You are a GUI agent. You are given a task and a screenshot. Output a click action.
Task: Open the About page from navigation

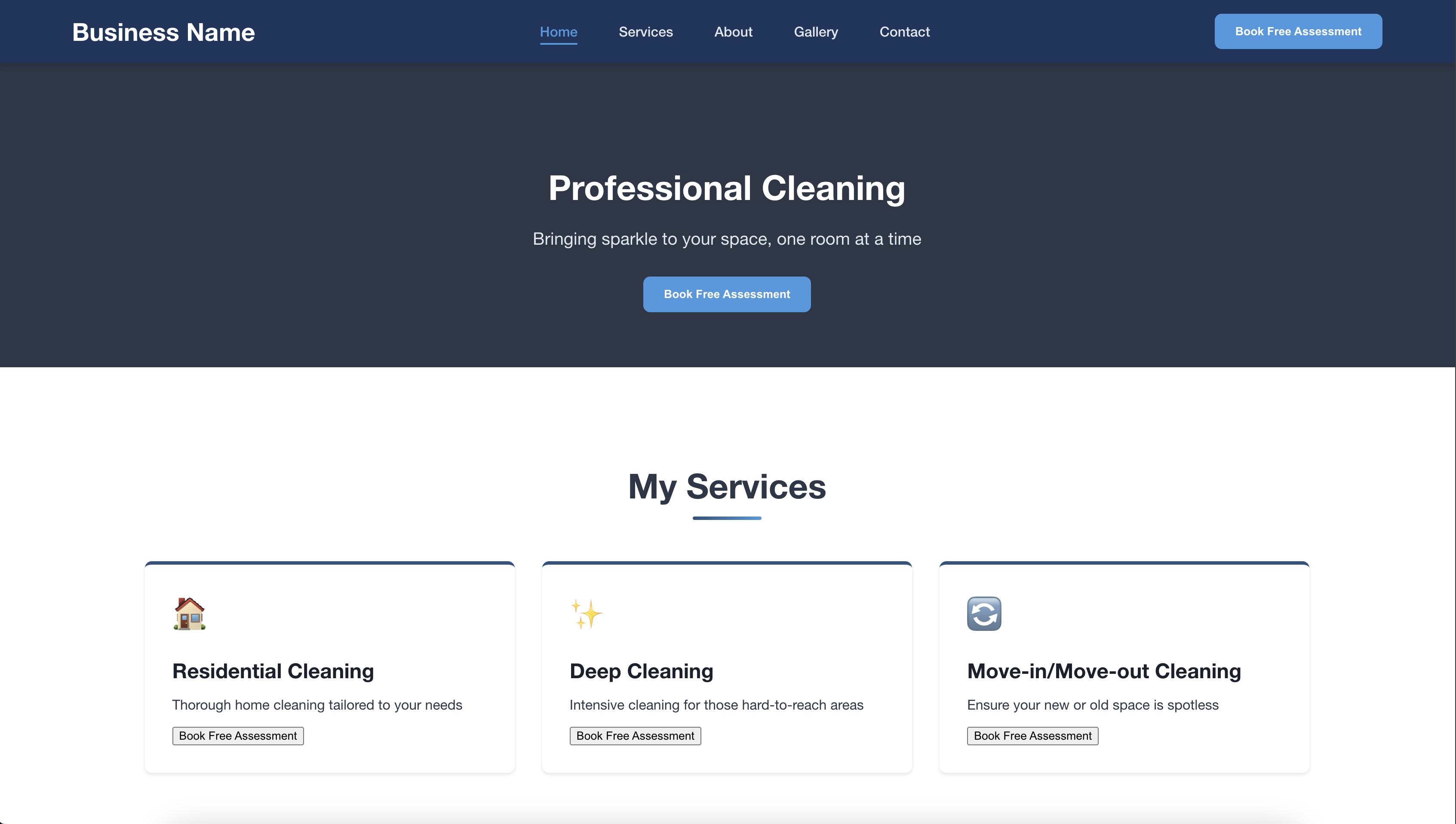[x=733, y=31]
